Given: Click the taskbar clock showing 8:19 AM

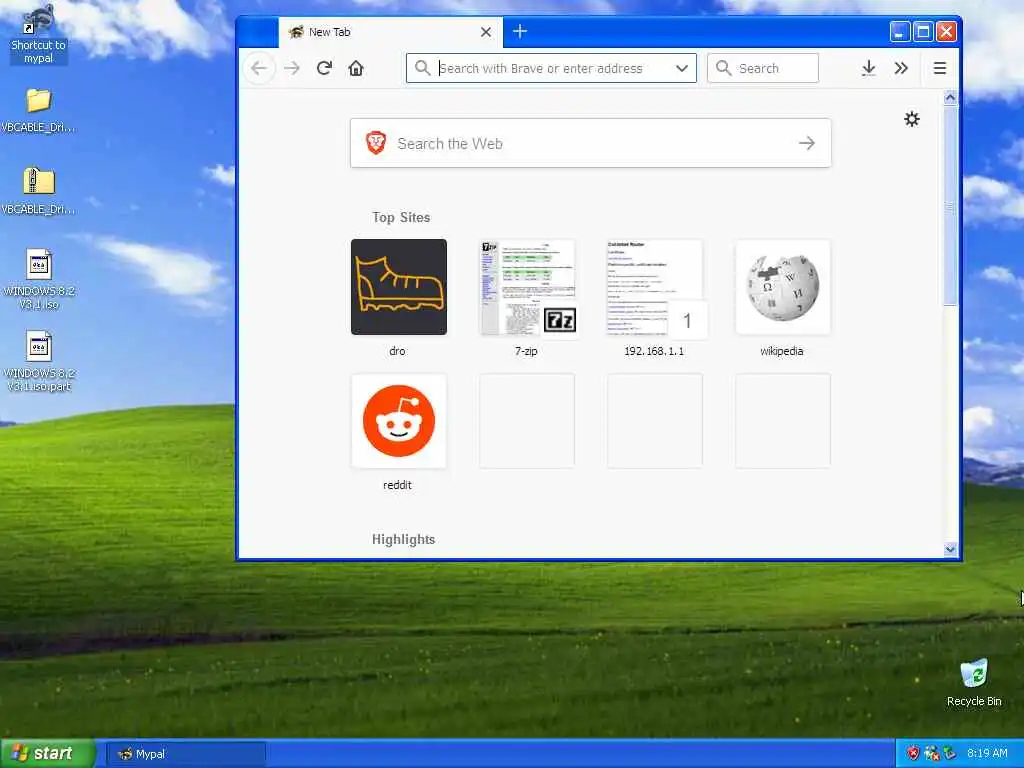Looking at the screenshot, I should tap(987, 754).
